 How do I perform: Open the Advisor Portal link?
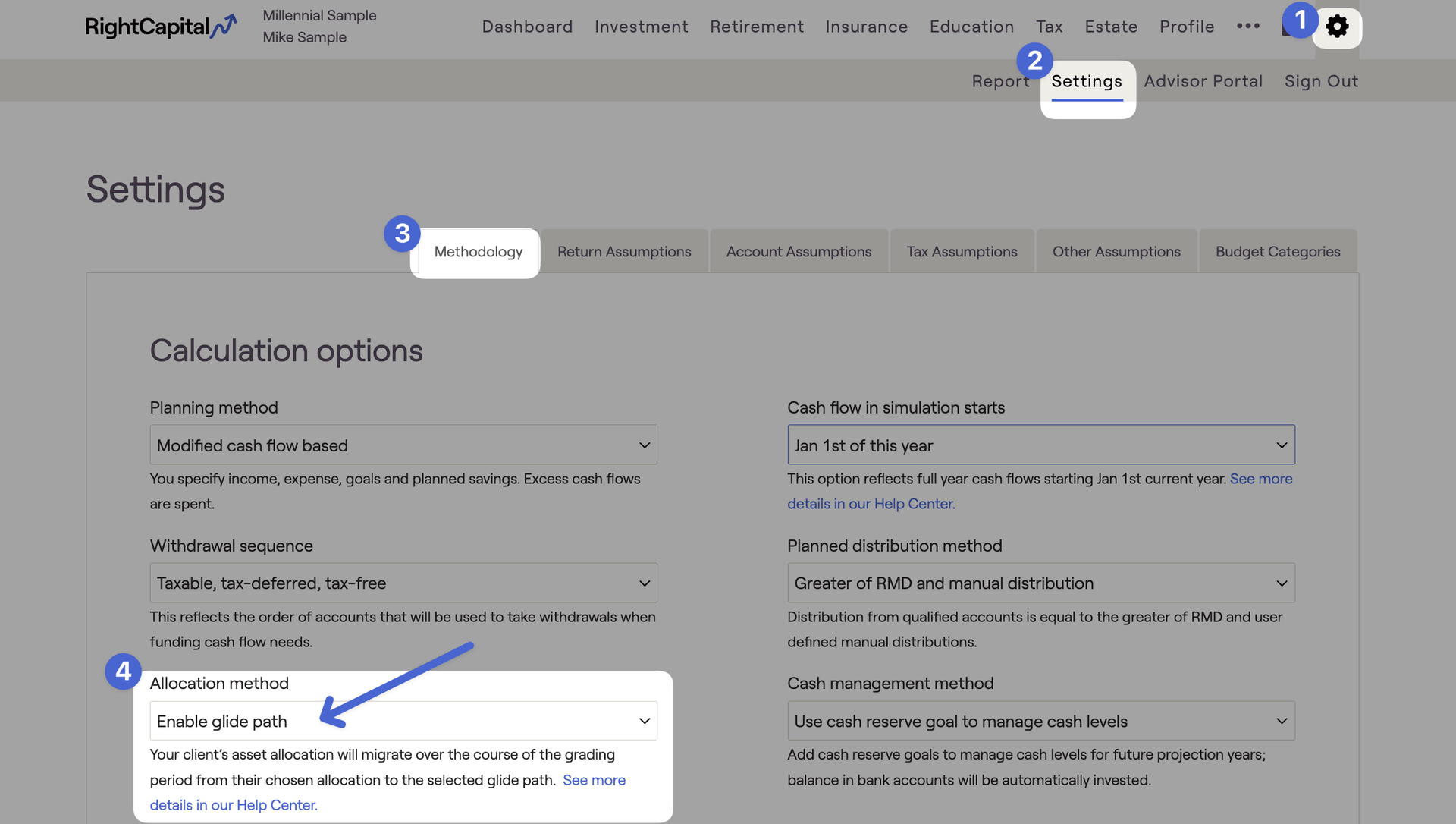1203,81
